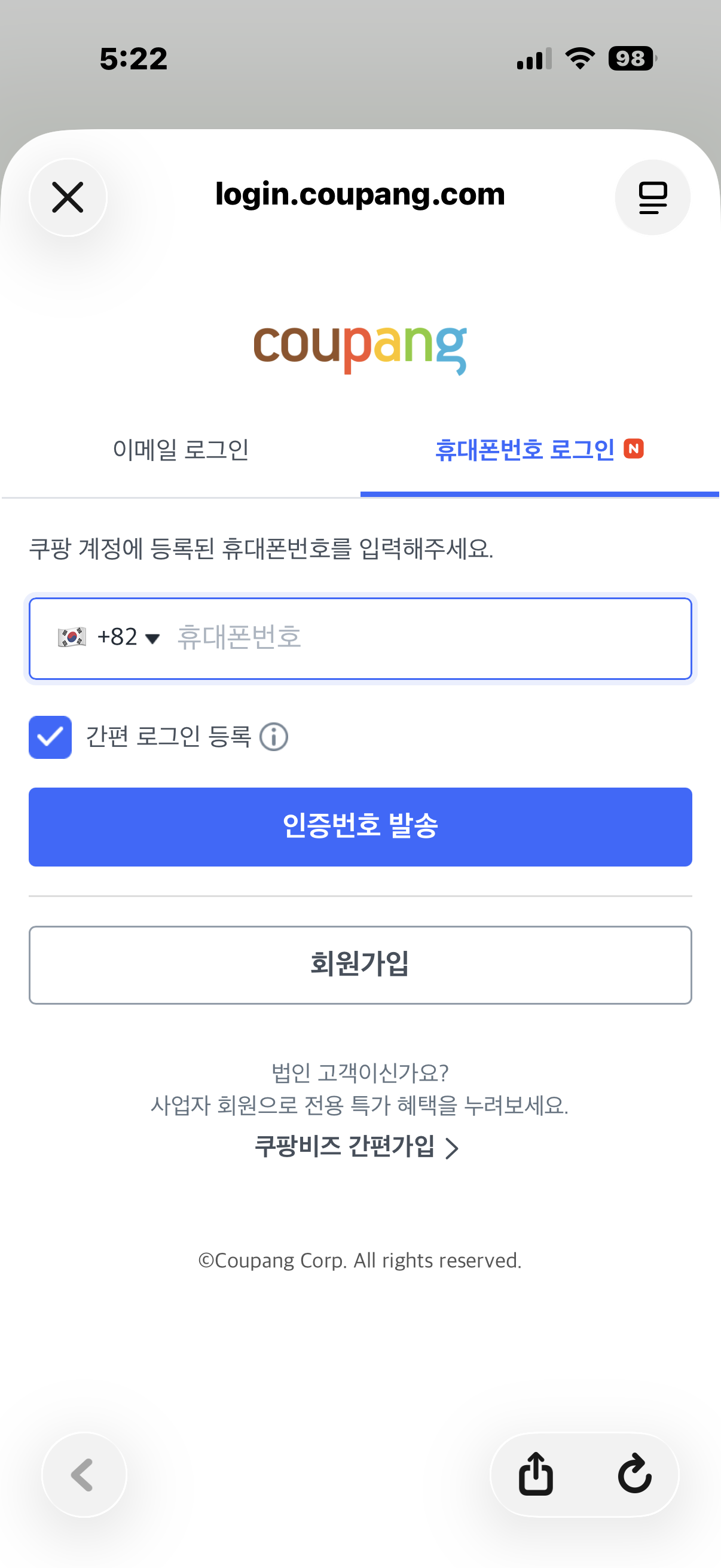The width and height of the screenshot is (721, 1568).
Task: Switch to the 이메일 로그인 tab
Action: pyautogui.click(x=181, y=450)
